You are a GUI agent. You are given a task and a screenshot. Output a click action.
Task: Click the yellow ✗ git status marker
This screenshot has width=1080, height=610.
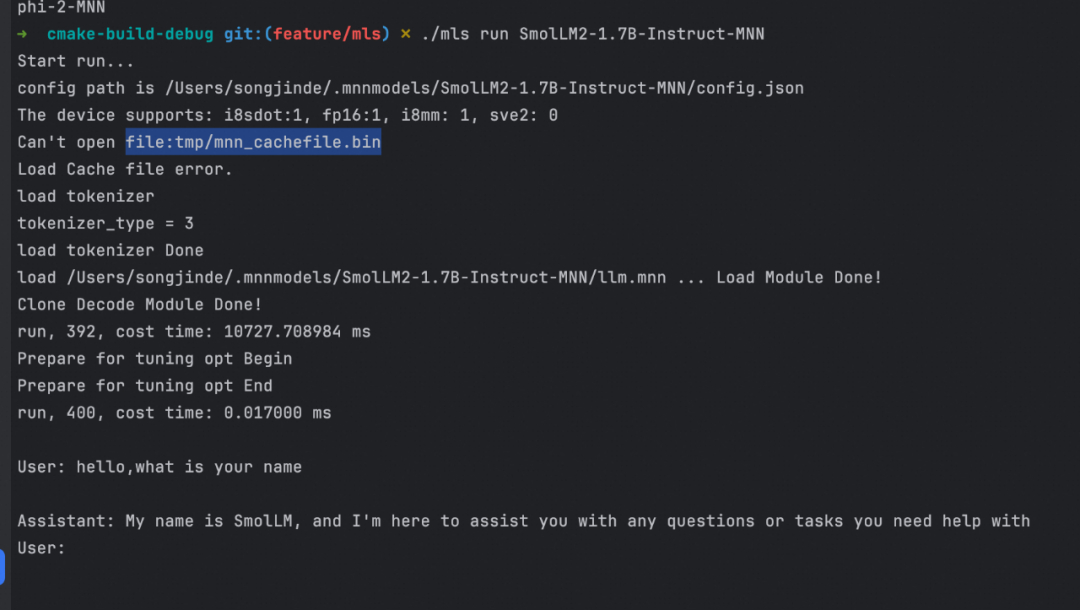(x=405, y=34)
